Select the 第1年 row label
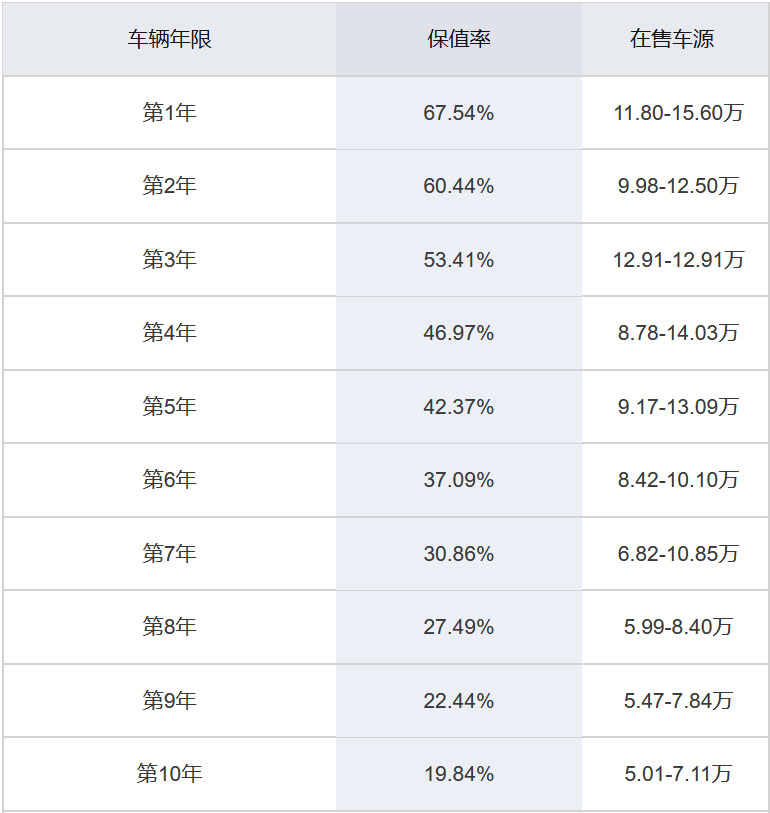Image resolution: width=770 pixels, height=813 pixels. tap(169, 113)
